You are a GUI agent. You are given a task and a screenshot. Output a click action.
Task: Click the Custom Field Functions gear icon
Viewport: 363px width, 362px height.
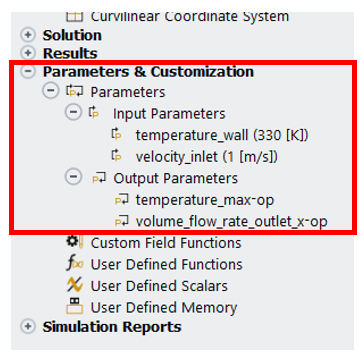(74, 242)
